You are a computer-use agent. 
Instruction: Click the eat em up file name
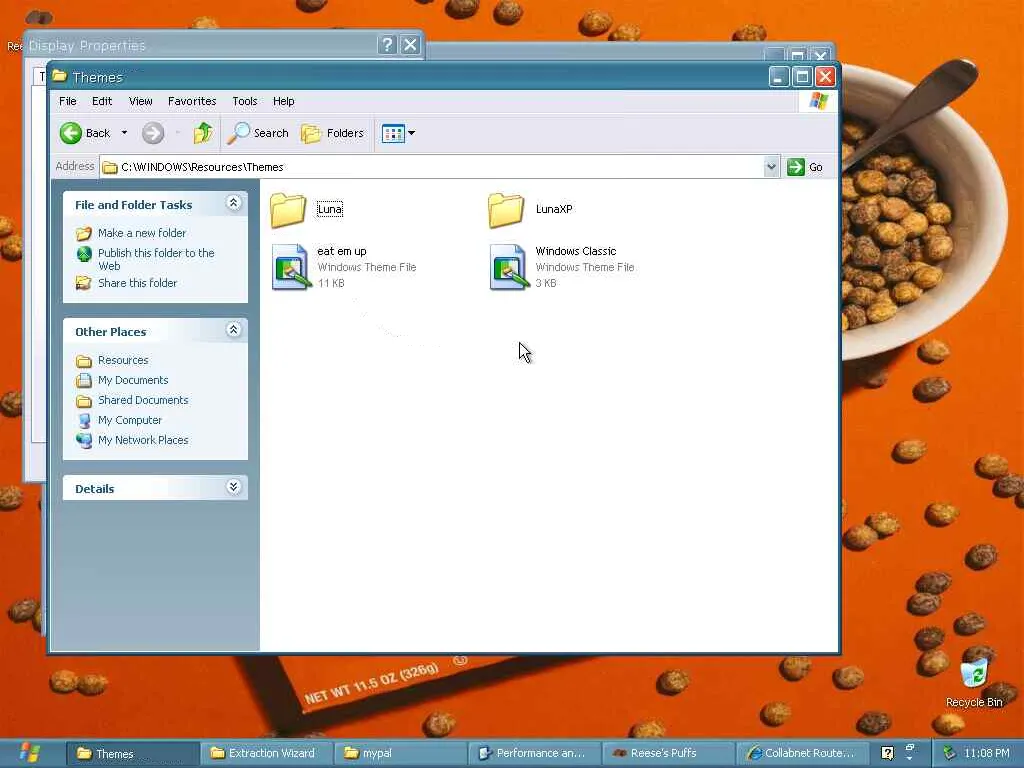pyautogui.click(x=342, y=251)
